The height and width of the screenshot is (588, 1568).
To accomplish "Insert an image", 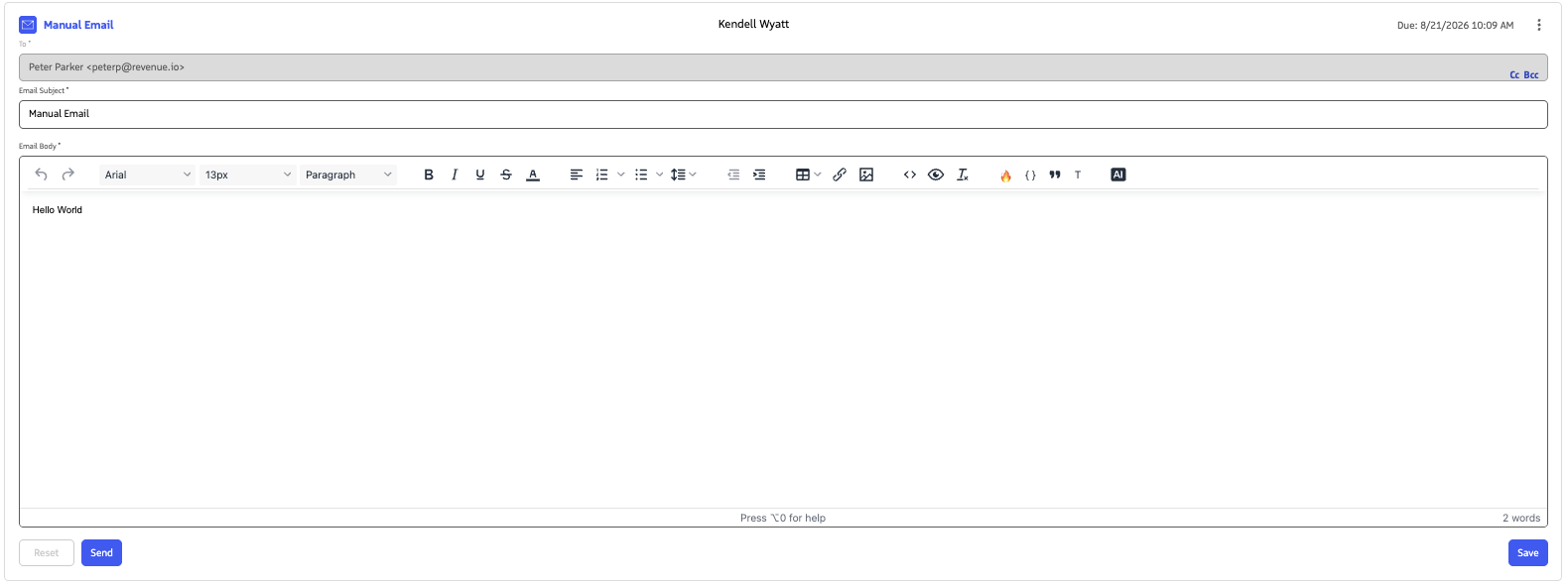I will click(866, 175).
